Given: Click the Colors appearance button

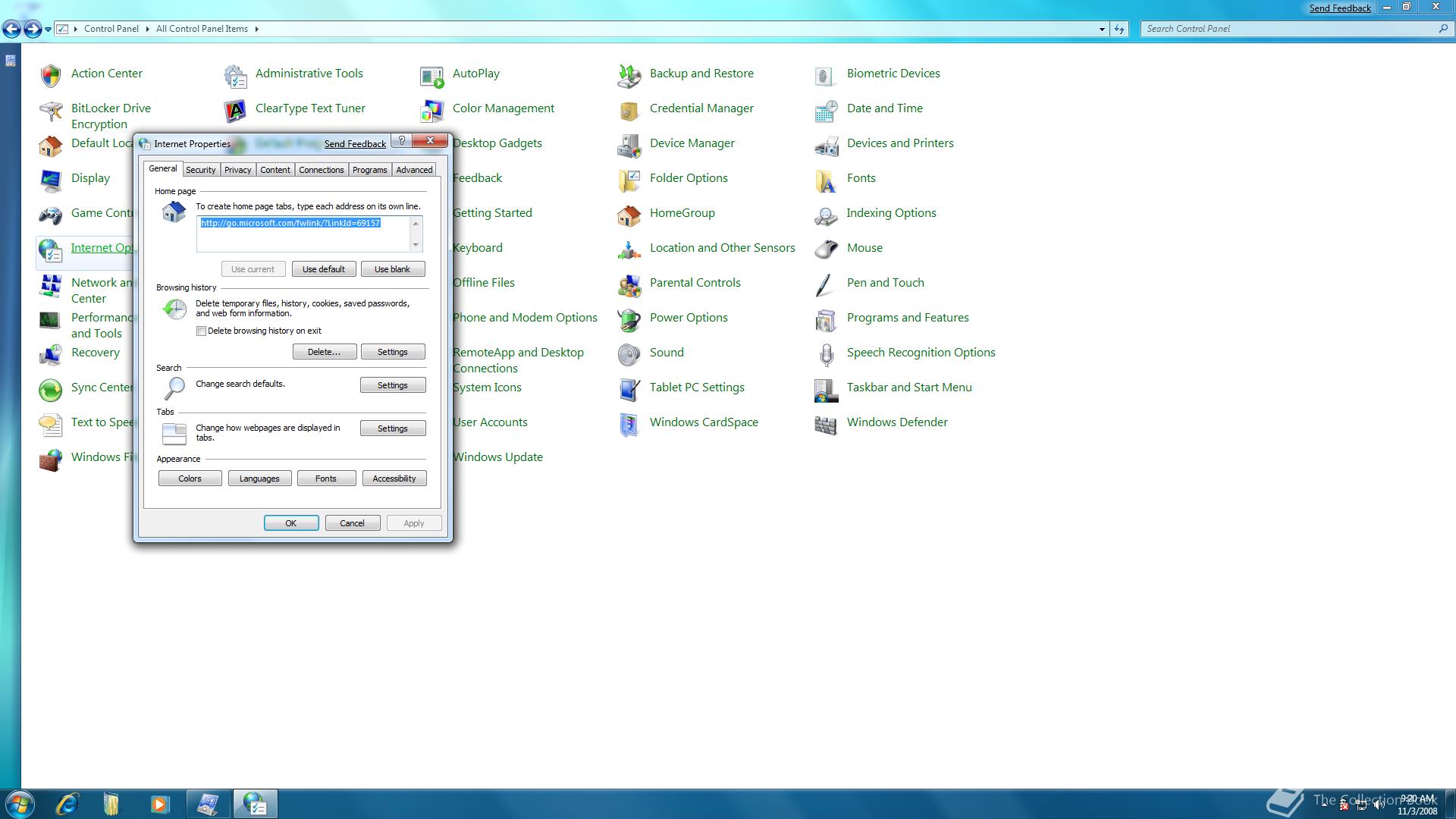Looking at the screenshot, I should coord(190,479).
